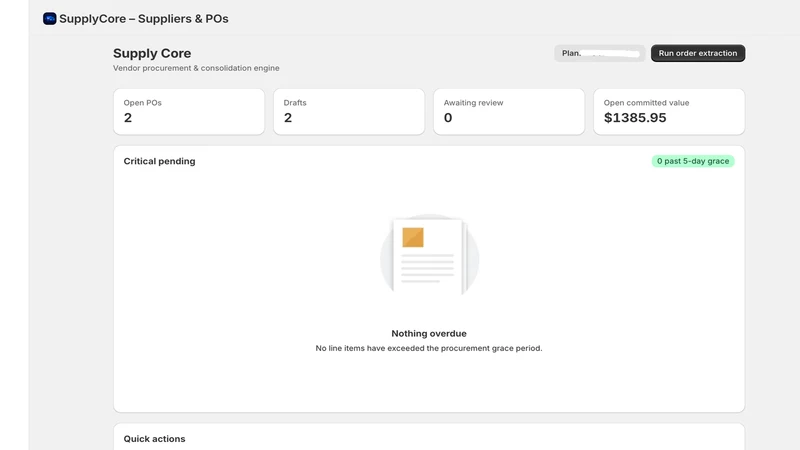Image resolution: width=800 pixels, height=450 pixels.
Task: Click the SupplyCore app logo icon
Action: click(49, 19)
